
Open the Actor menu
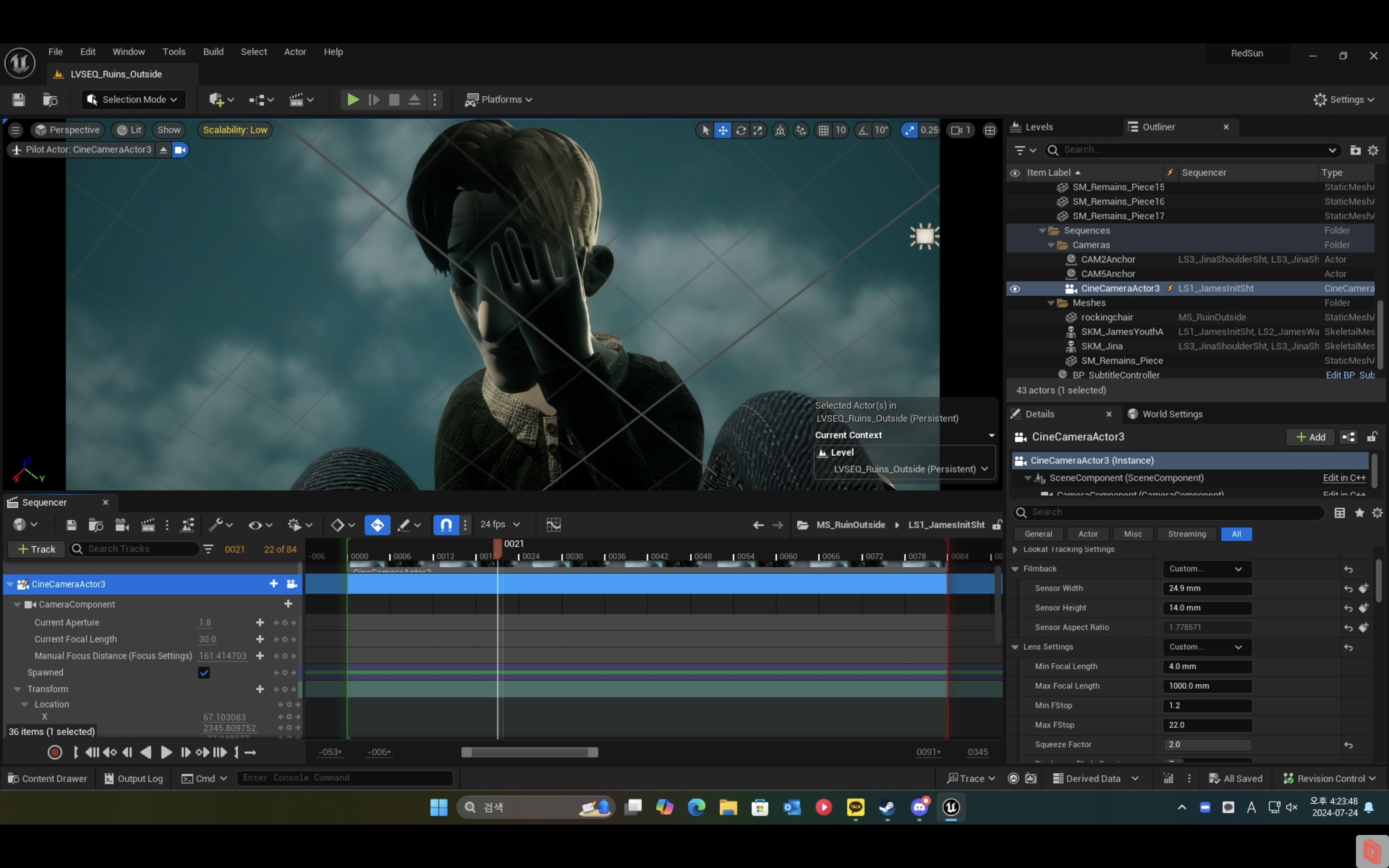point(295,52)
